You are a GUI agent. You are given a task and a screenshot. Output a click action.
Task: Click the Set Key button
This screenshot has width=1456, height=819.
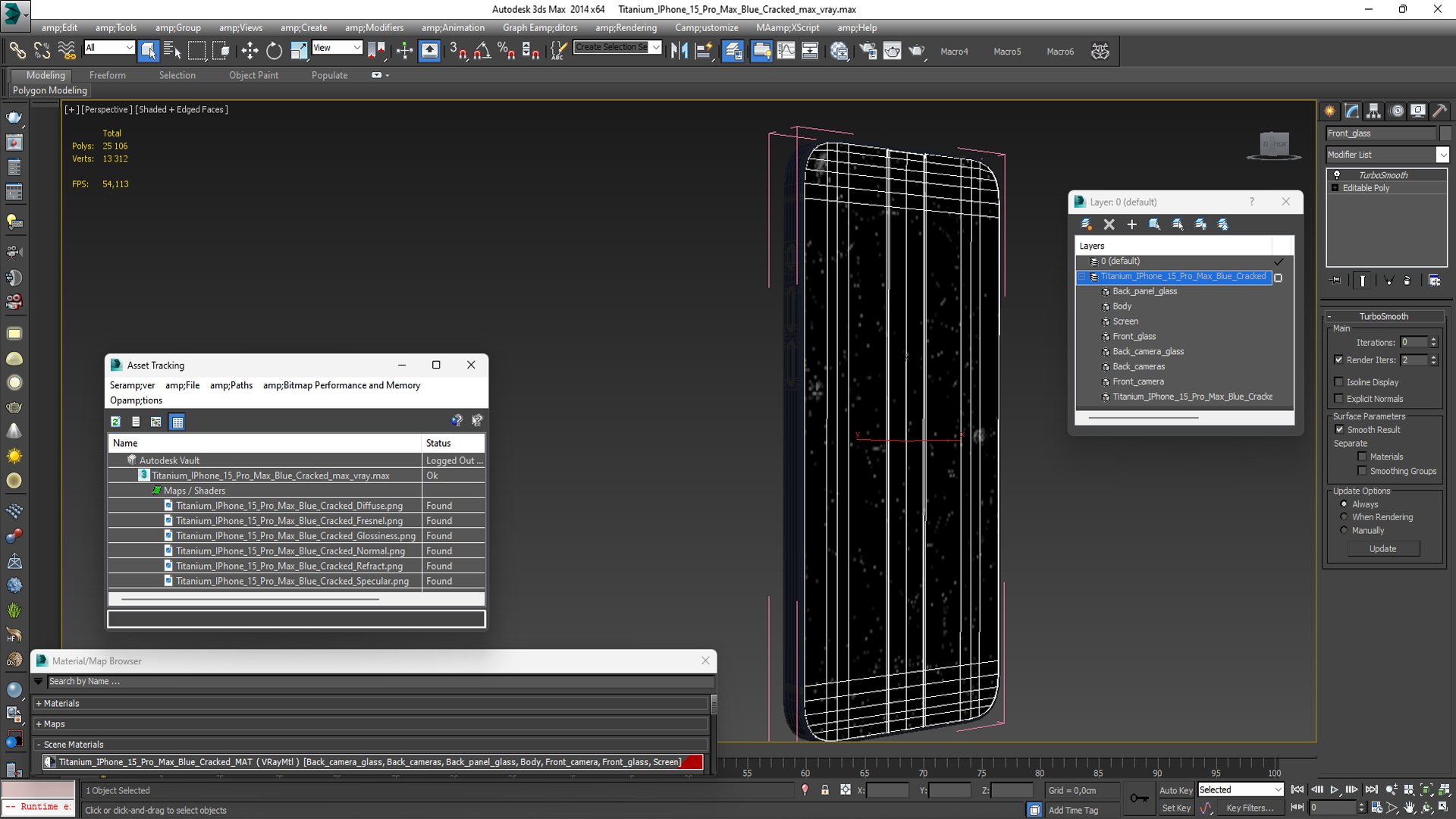(x=1176, y=808)
